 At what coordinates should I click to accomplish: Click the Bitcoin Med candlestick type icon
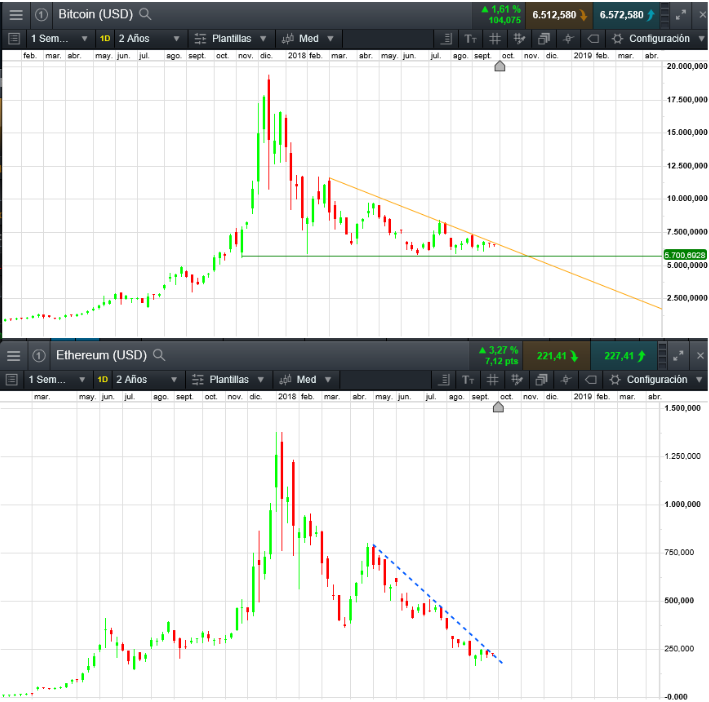tap(288, 39)
